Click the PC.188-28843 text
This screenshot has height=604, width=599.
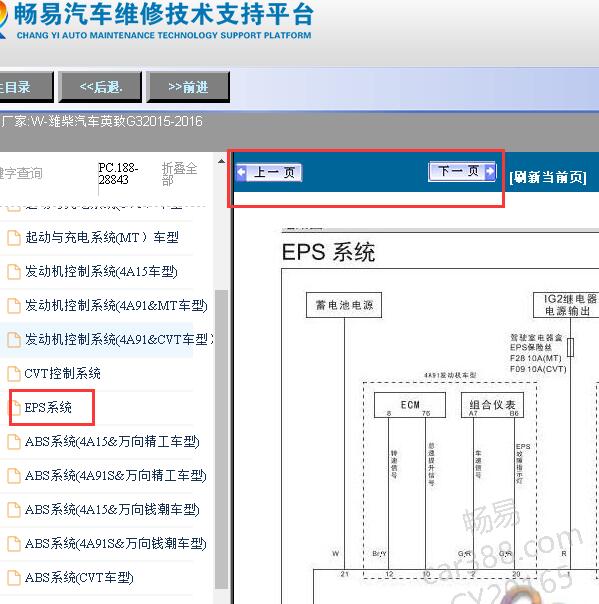point(118,174)
